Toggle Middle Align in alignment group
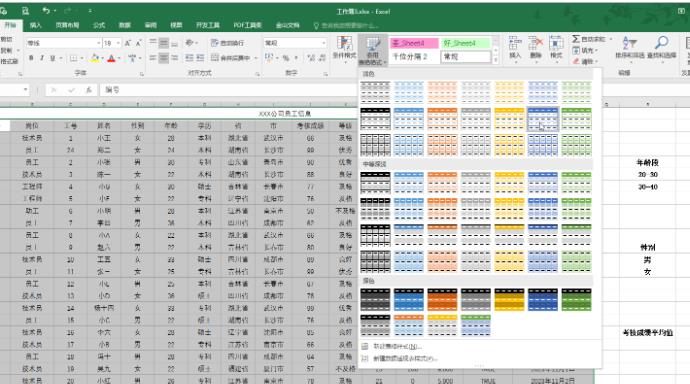This screenshot has height=384, width=690. tap(164, 43)
